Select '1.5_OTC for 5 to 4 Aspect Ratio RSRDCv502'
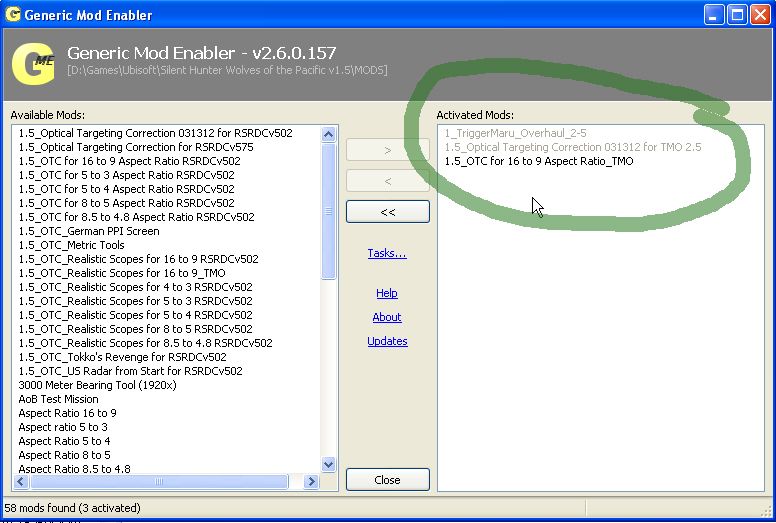776x523 pixels. click(x=127, y=189)
